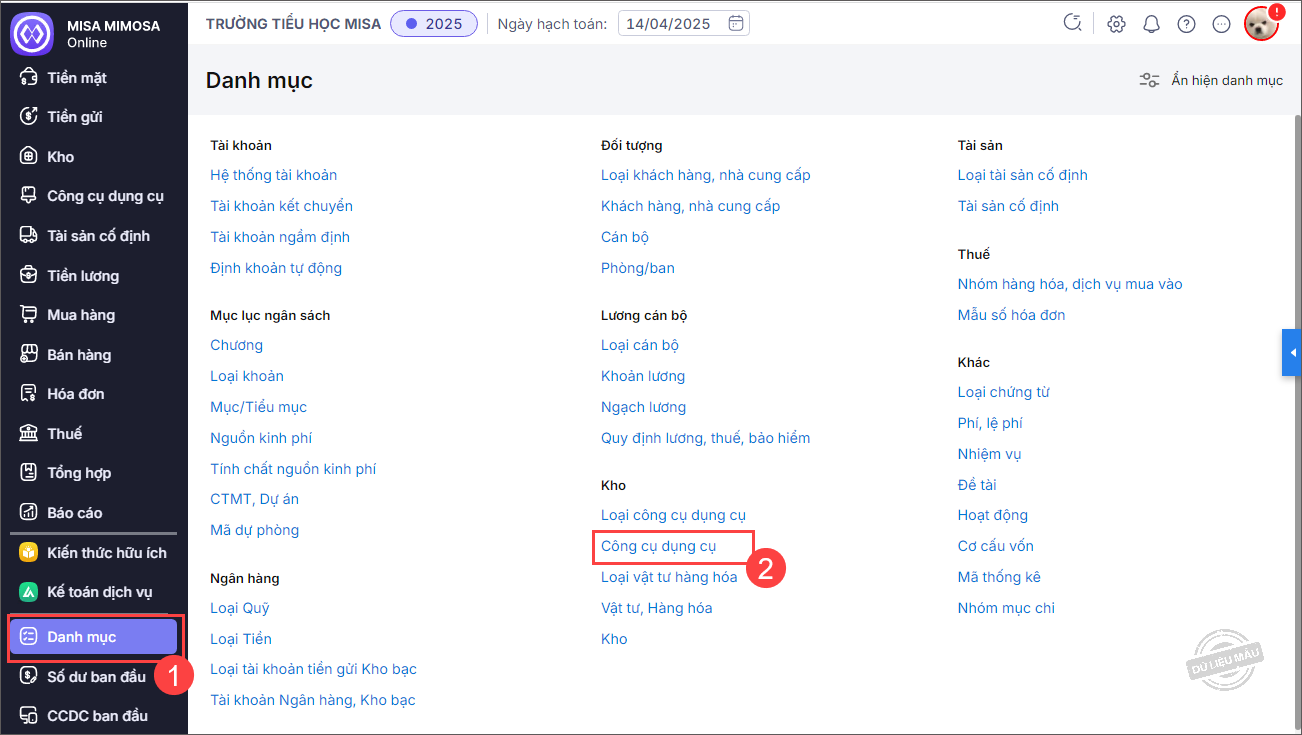Open Báo cáo in the sidebar
This screenshot has height=735, width=1302.
(x=75, y=513)
